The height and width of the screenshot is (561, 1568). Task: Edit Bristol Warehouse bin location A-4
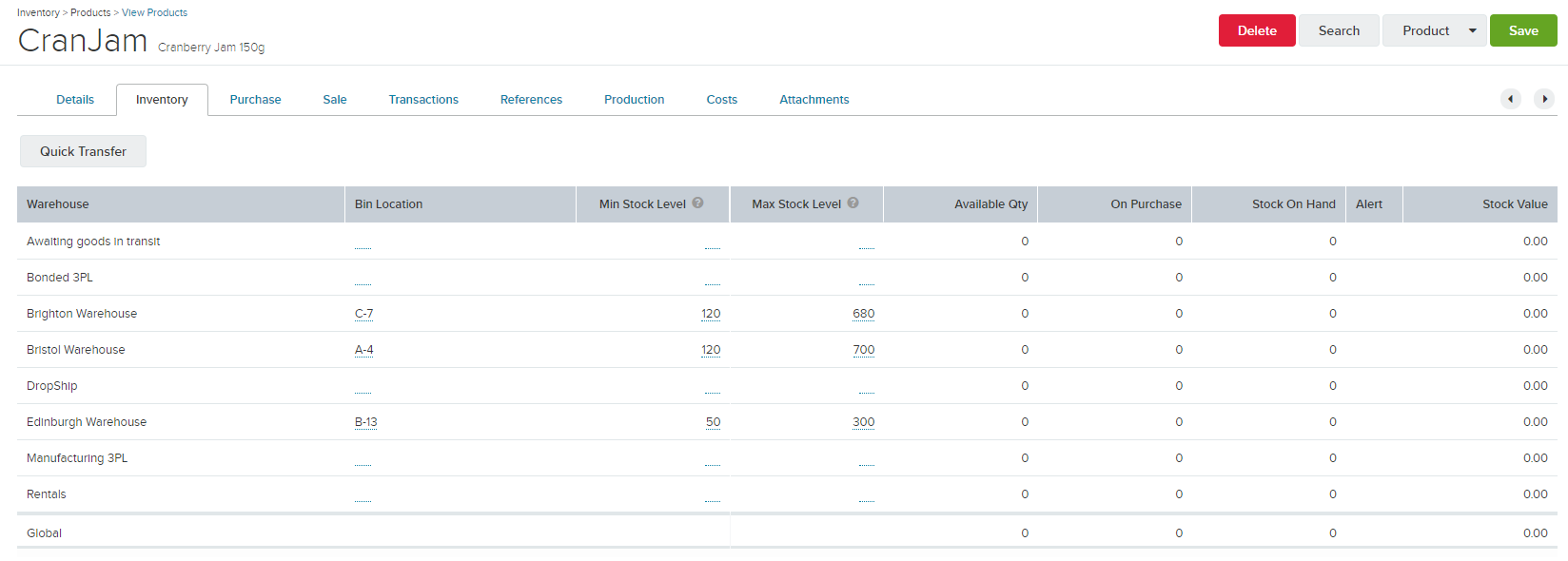point(363,350)
